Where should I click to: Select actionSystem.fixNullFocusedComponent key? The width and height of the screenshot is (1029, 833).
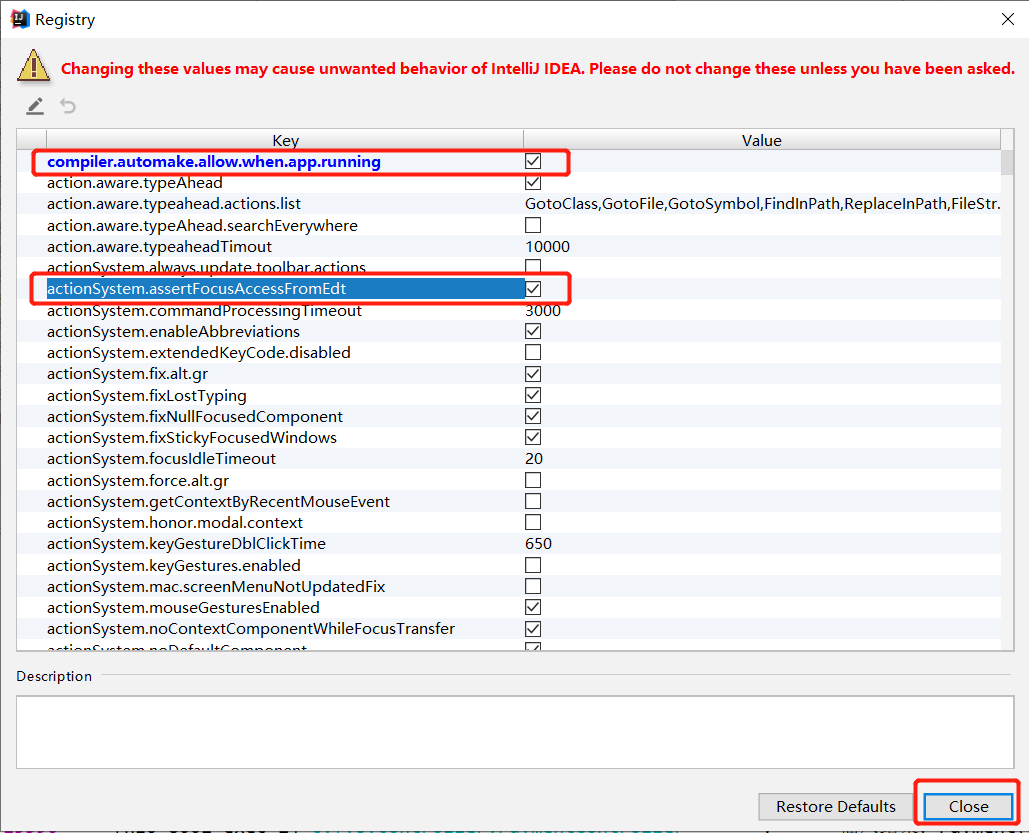[x=195, y=416]
